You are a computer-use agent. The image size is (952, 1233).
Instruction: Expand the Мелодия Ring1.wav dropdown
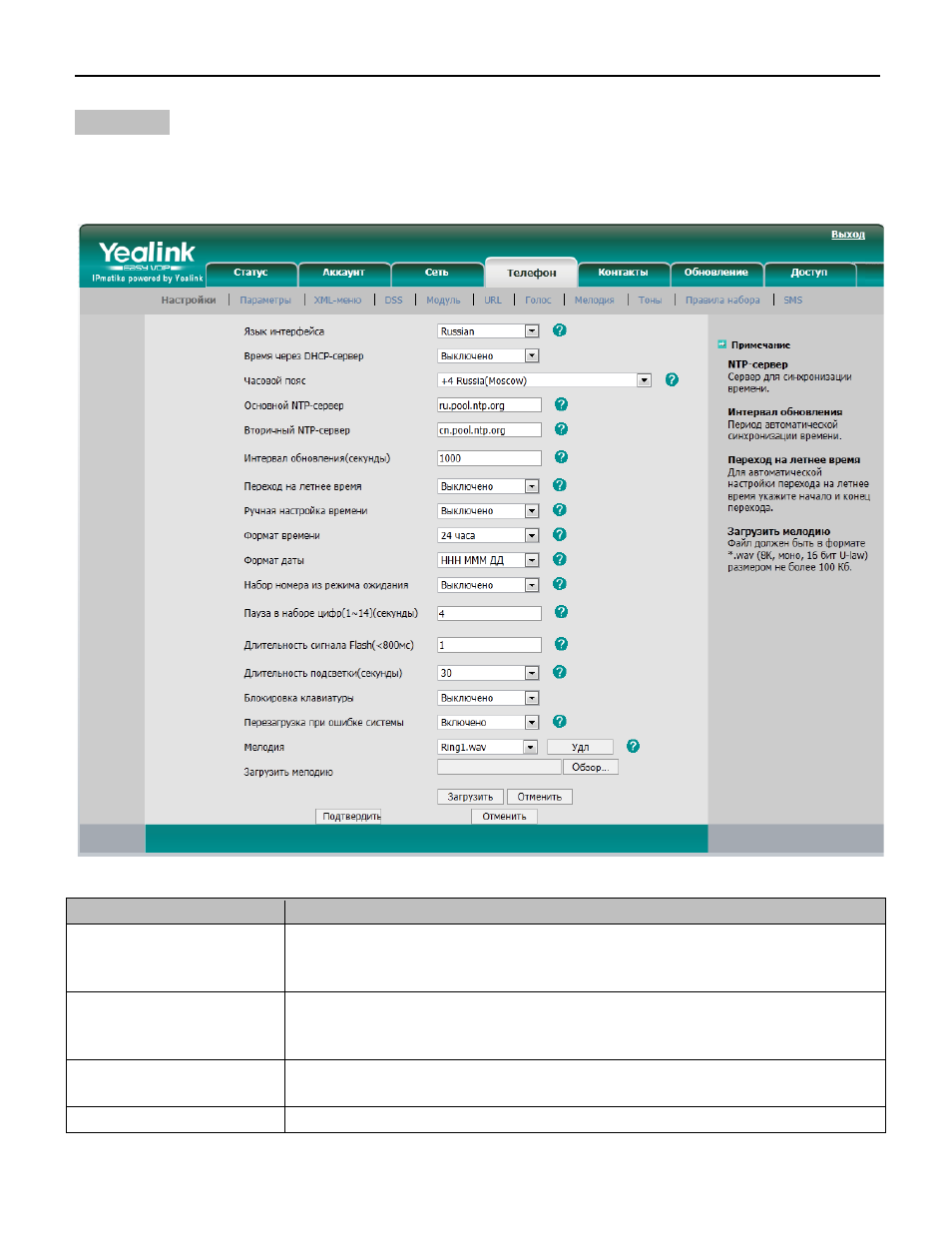click(x=488, y=747)
